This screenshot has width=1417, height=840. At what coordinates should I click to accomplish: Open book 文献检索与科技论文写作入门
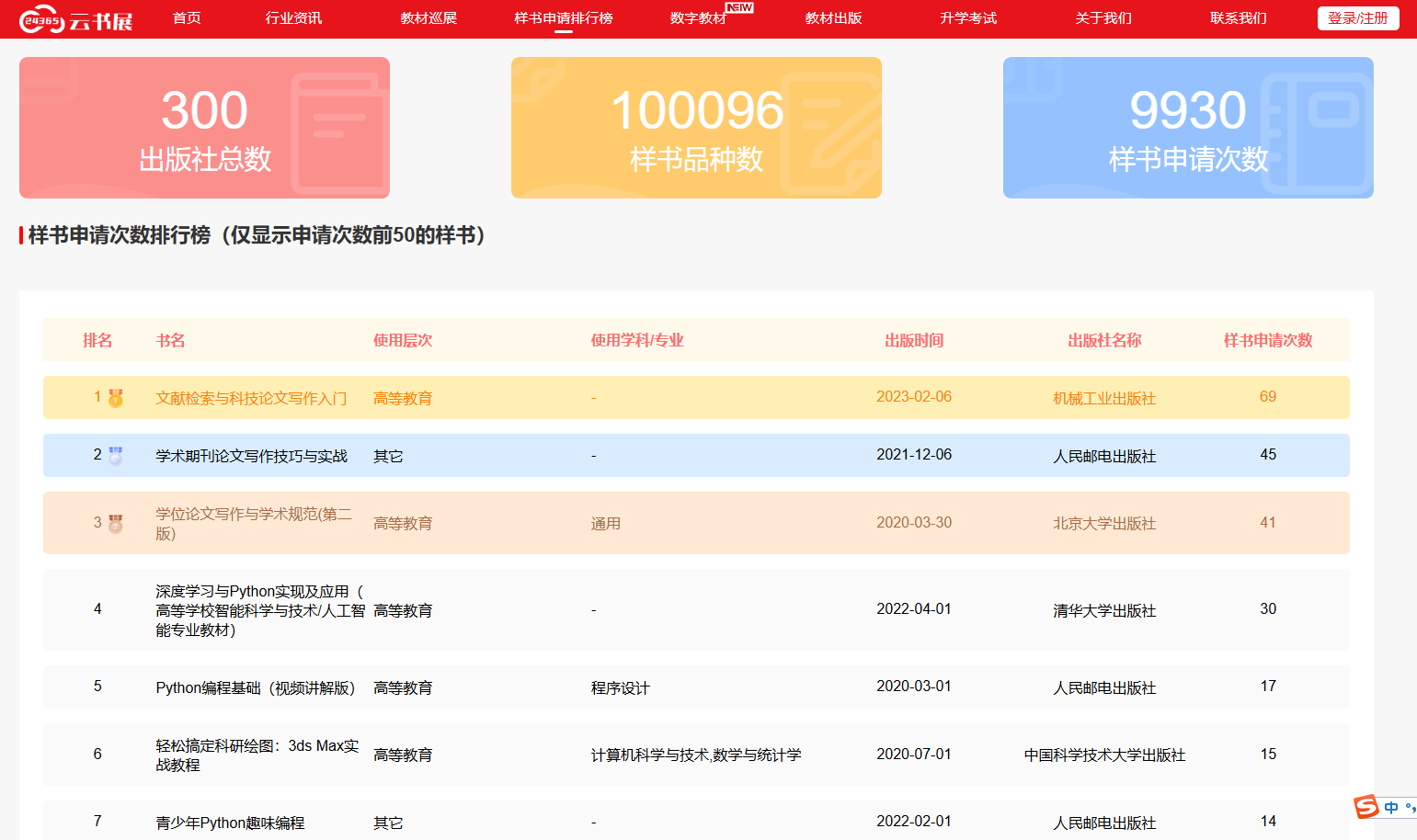click(251, 398)
